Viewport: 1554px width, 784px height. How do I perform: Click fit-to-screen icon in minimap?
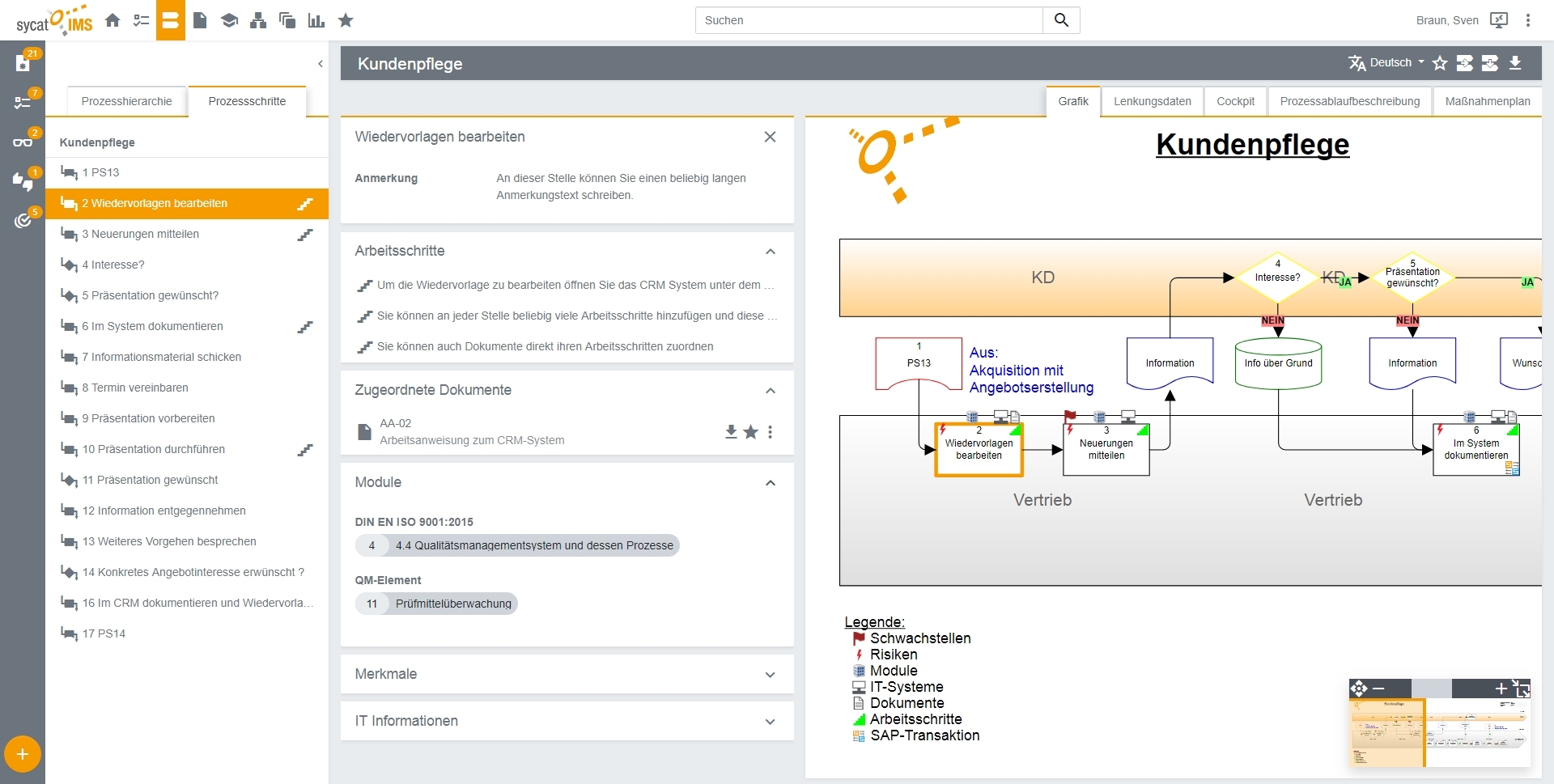(1522, 689)
